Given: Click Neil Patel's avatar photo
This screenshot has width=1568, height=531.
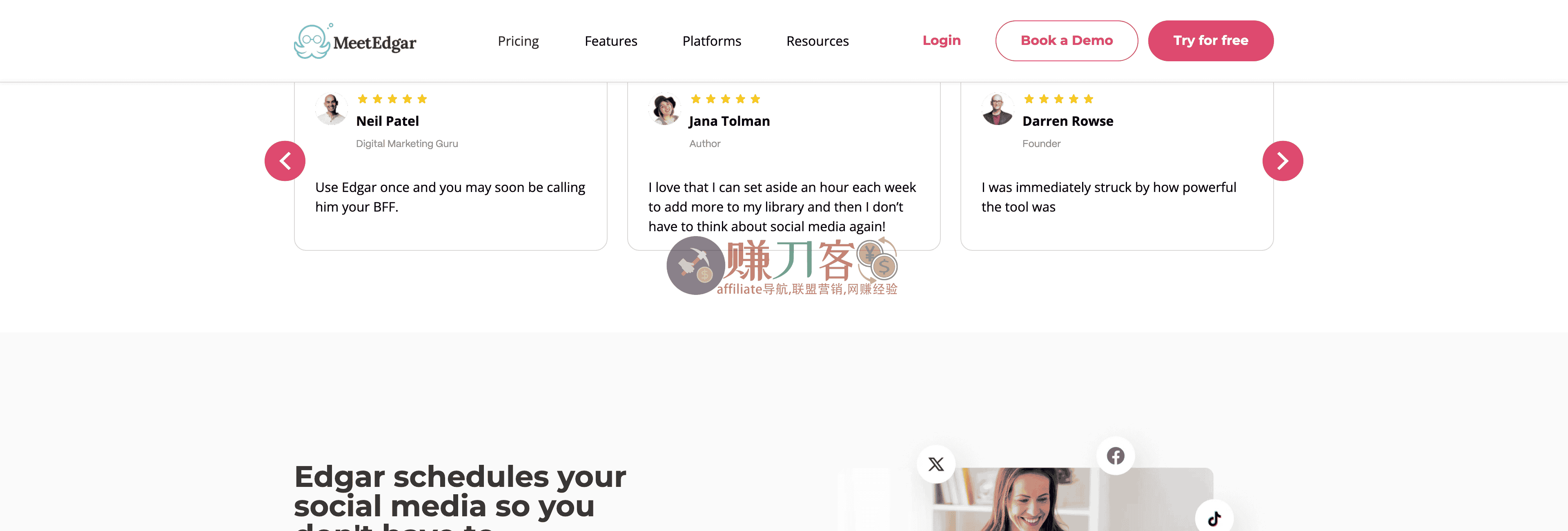Looking at the screenshot, I should [x=331, y=109].
